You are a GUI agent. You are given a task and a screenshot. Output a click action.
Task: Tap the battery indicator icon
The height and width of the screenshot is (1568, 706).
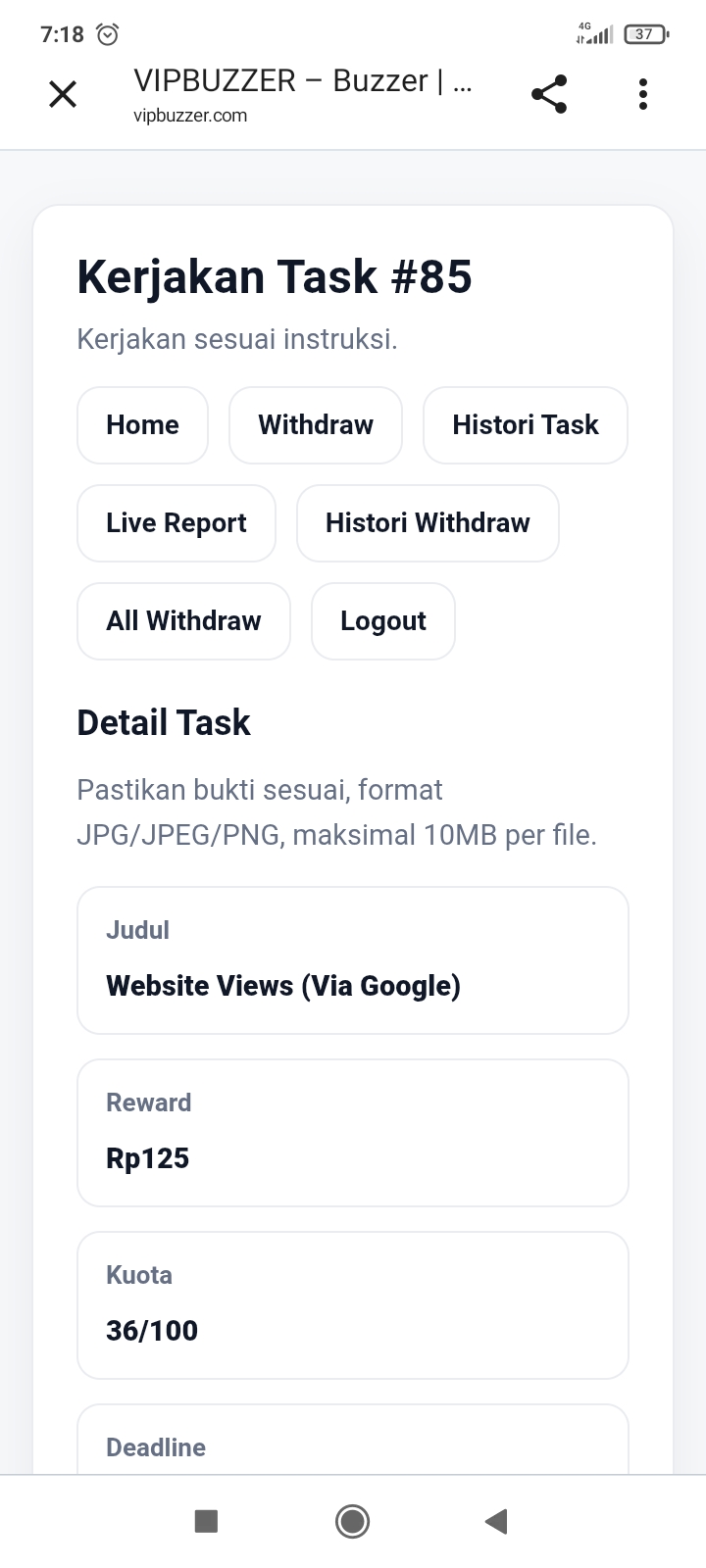point(646,34)
